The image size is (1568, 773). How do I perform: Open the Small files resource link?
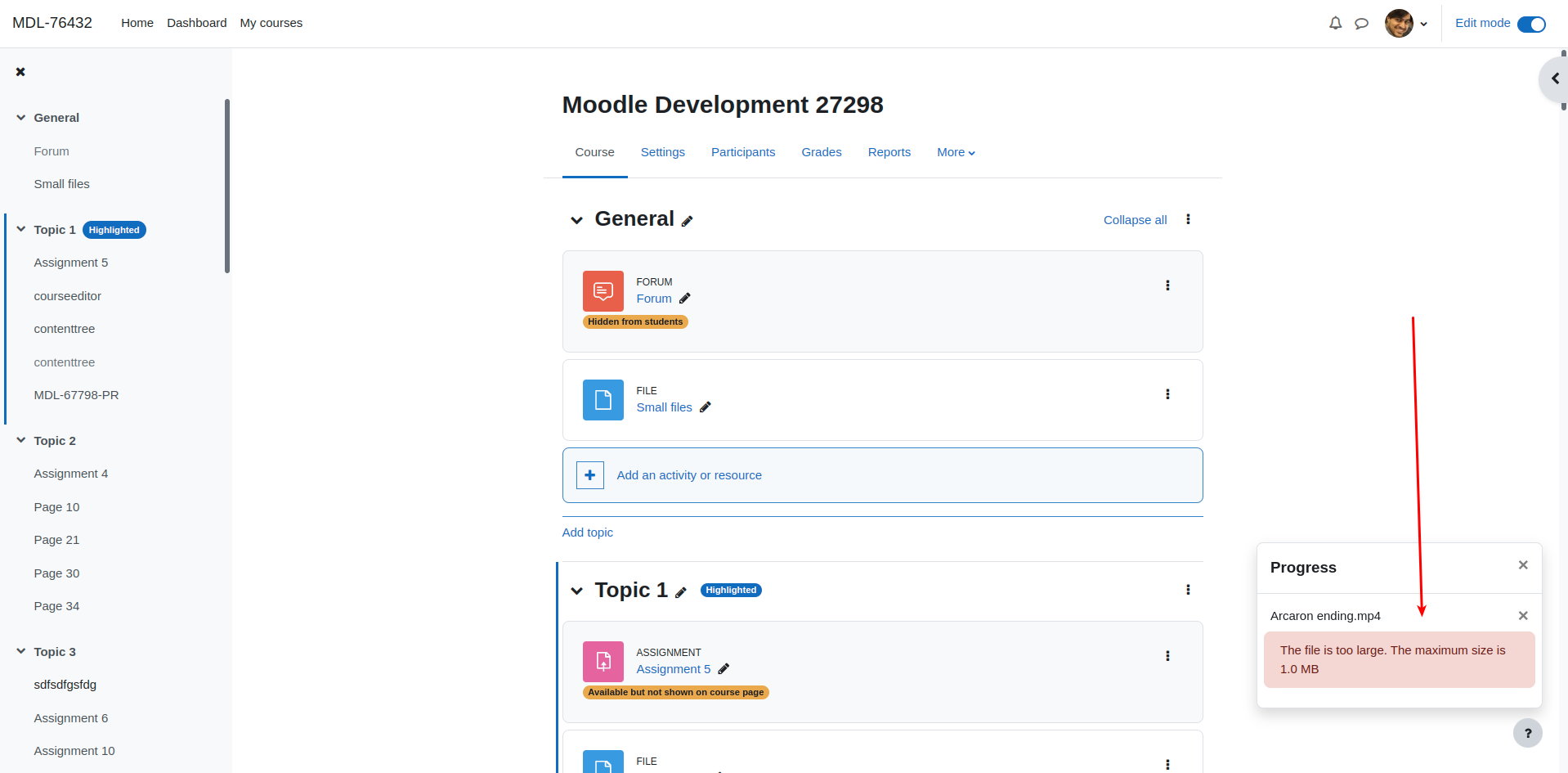pos(664,407)
